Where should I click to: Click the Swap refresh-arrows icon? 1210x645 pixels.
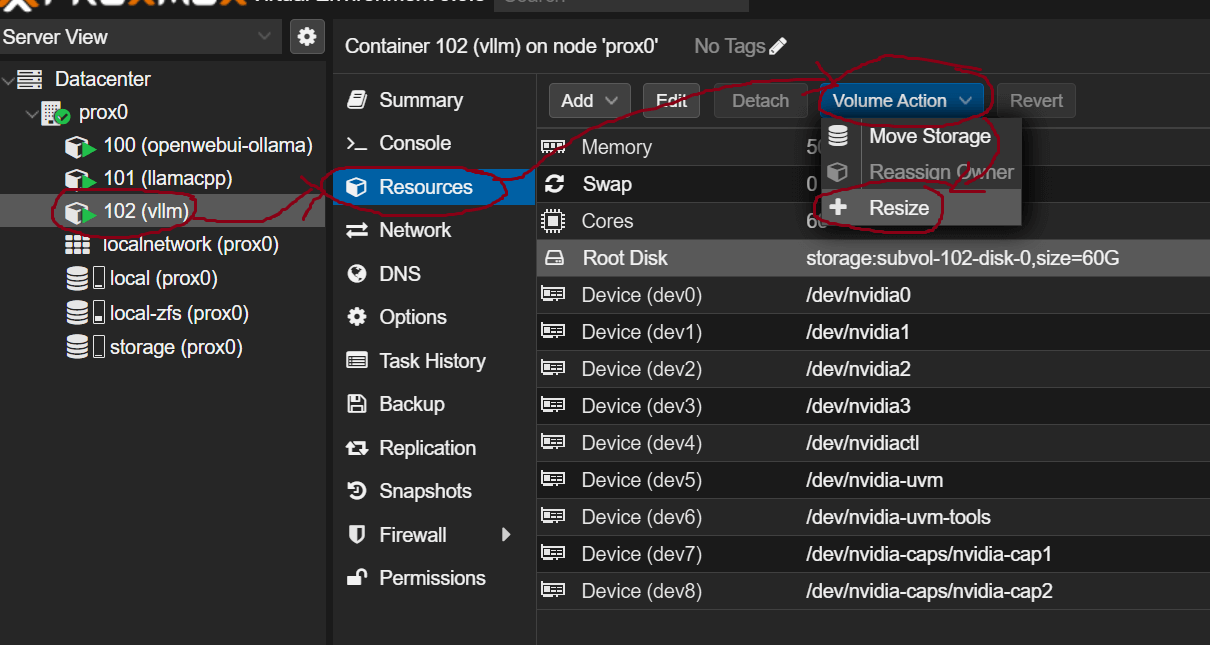point(553,184)
